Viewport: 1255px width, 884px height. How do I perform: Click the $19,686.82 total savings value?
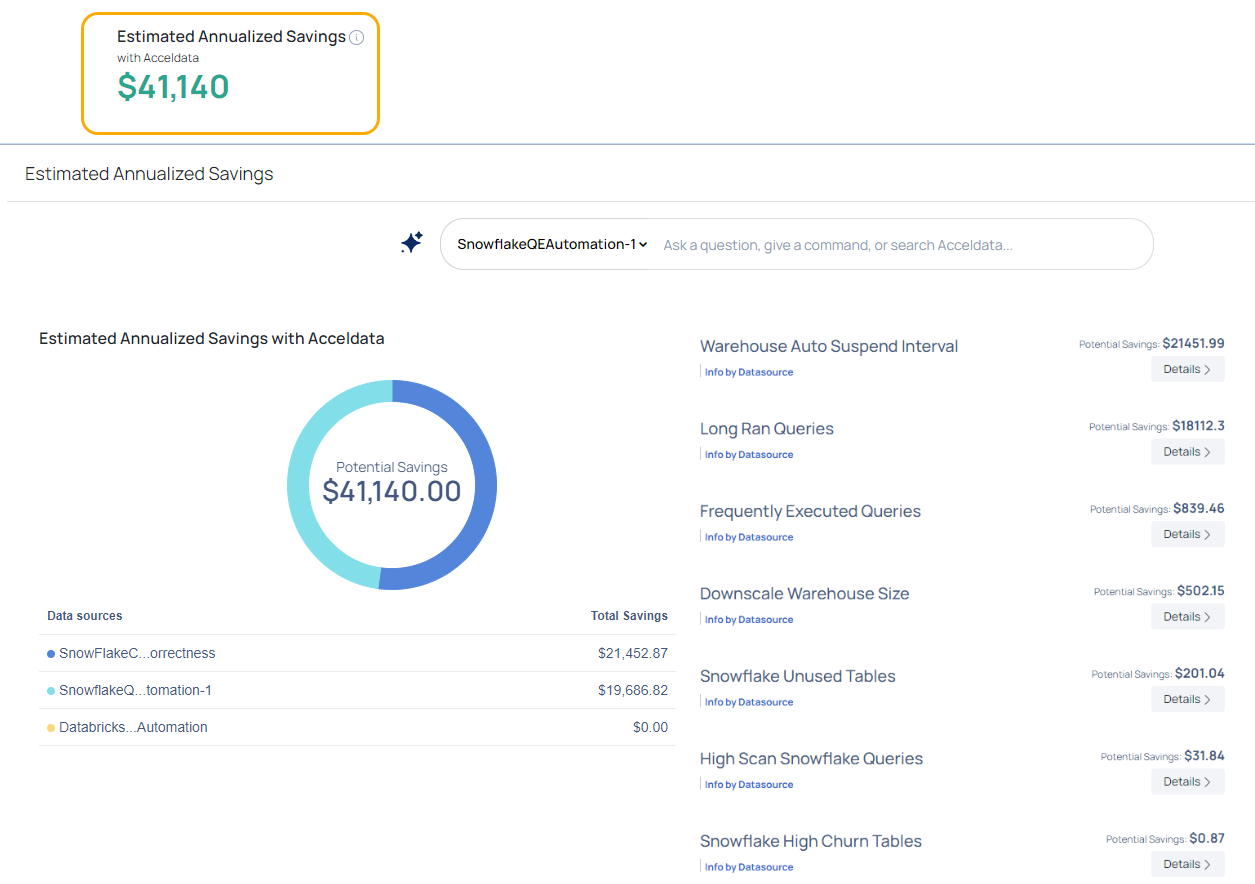click(633, 690)
